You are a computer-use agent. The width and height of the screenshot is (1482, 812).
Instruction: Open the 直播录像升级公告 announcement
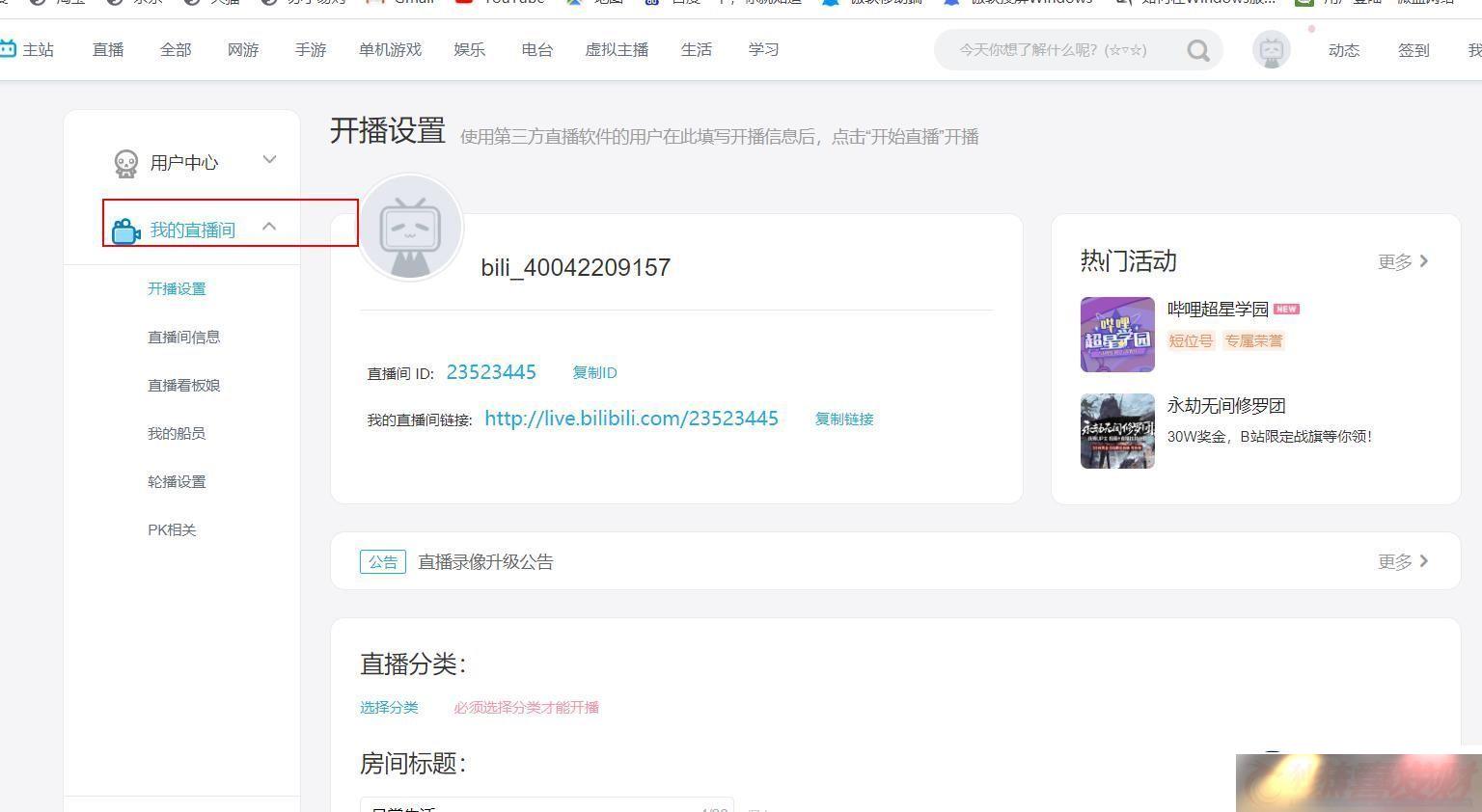pos(485,561)
